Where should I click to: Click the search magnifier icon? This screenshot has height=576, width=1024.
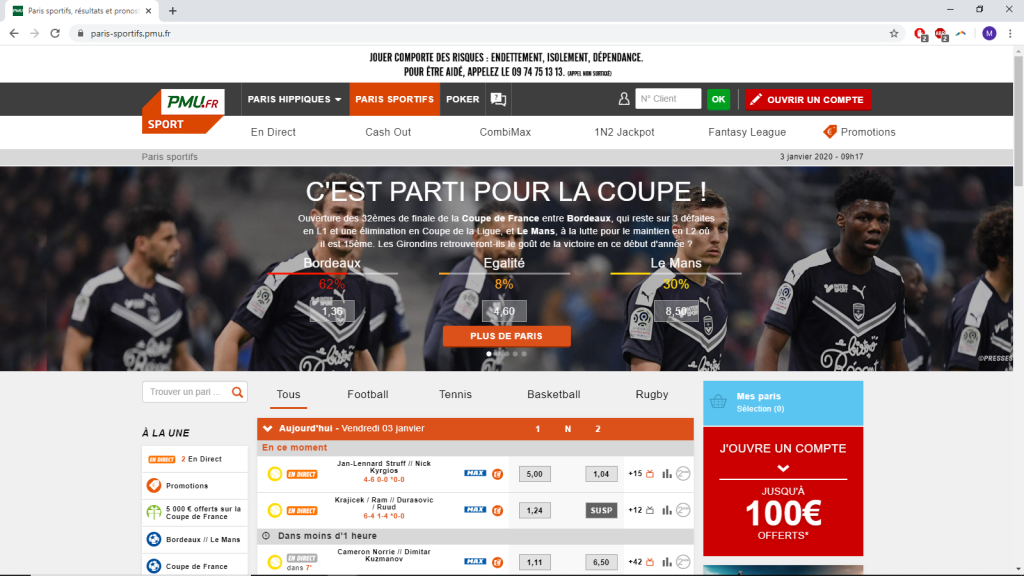(x=237, y=392)
